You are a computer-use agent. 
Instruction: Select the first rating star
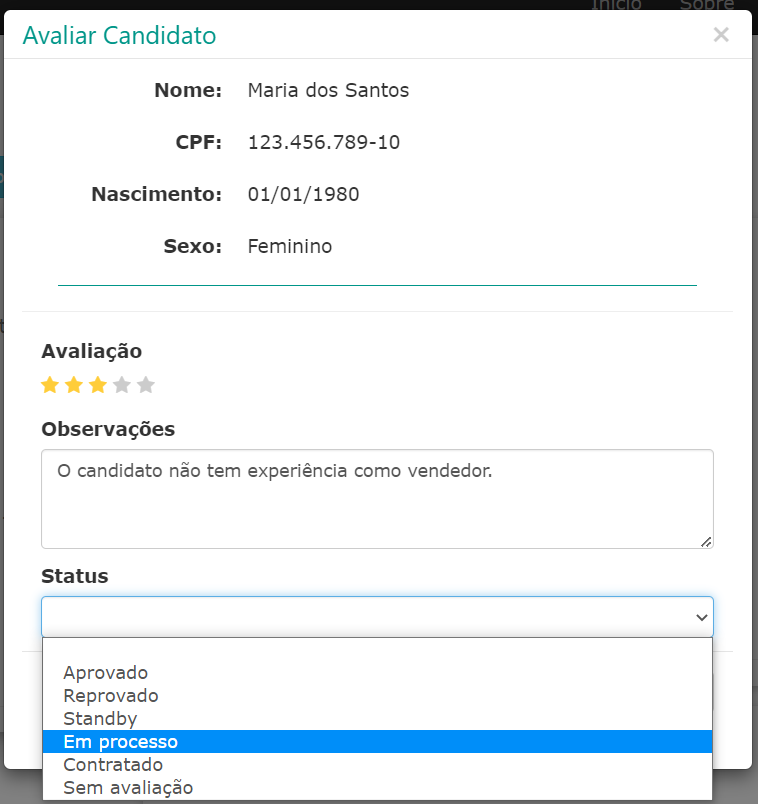(48, 384)
